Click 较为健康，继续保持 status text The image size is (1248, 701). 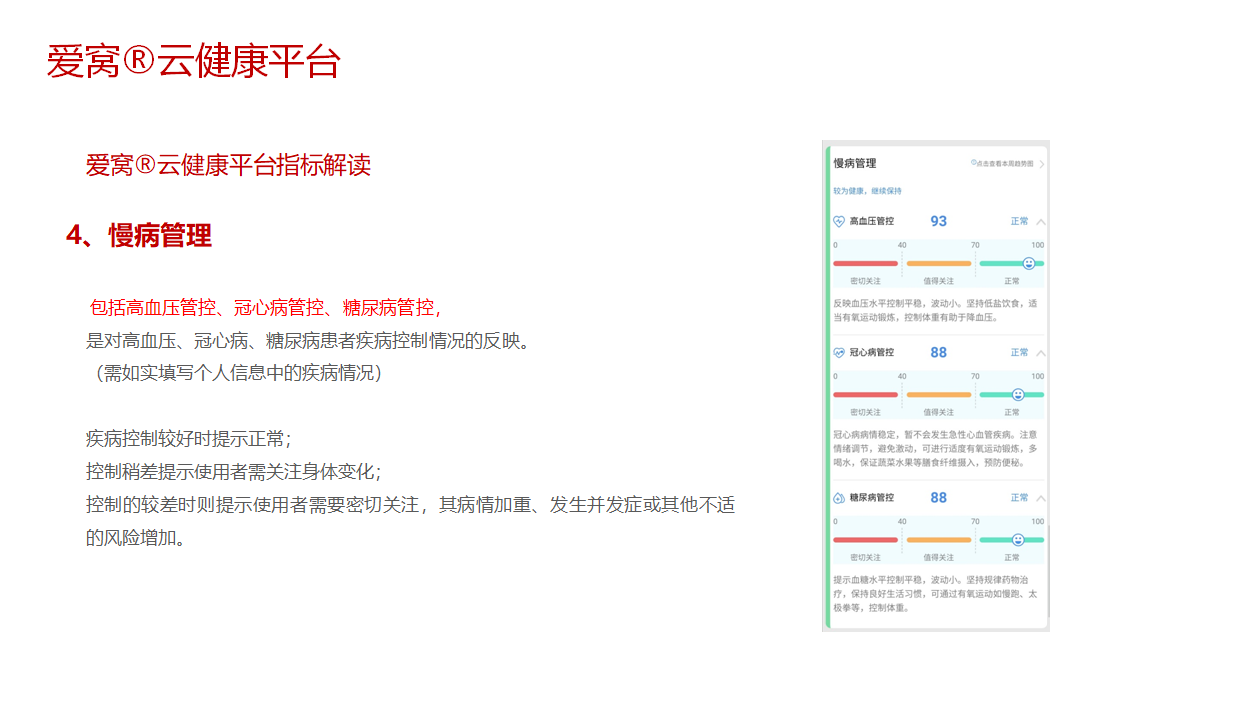(x=867, y=190)
